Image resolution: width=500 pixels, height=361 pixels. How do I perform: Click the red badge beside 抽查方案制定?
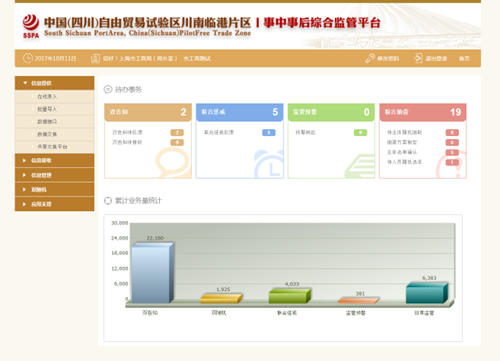point(452,143)
